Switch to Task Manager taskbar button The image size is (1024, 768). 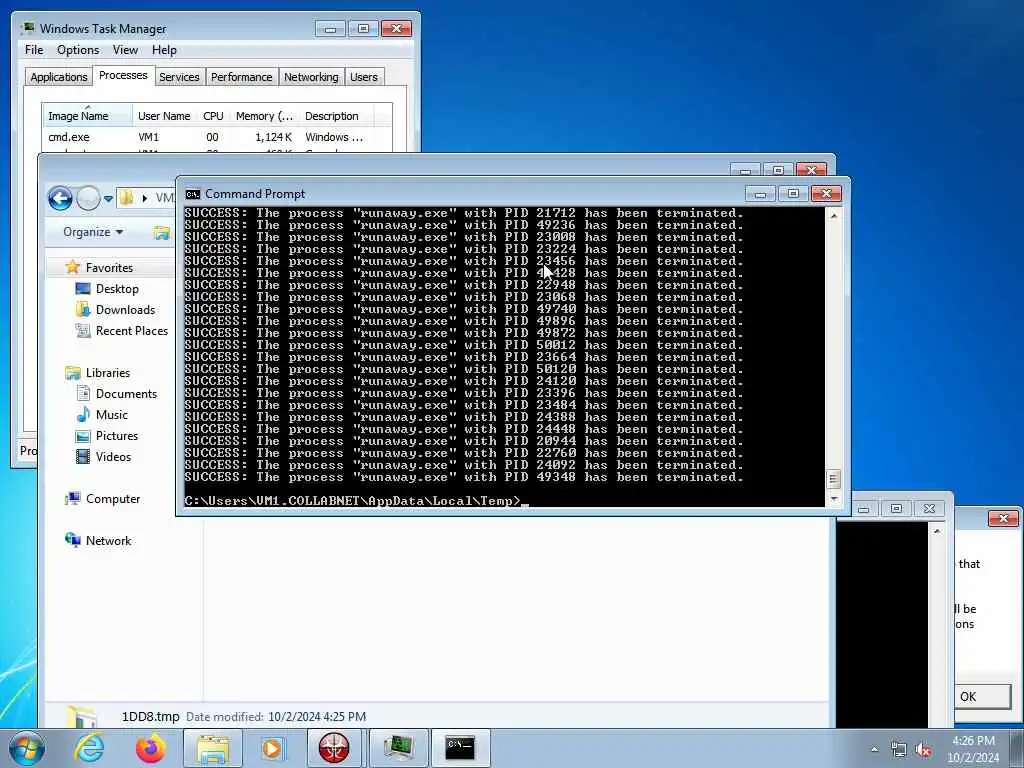click(x=398, y=748)
